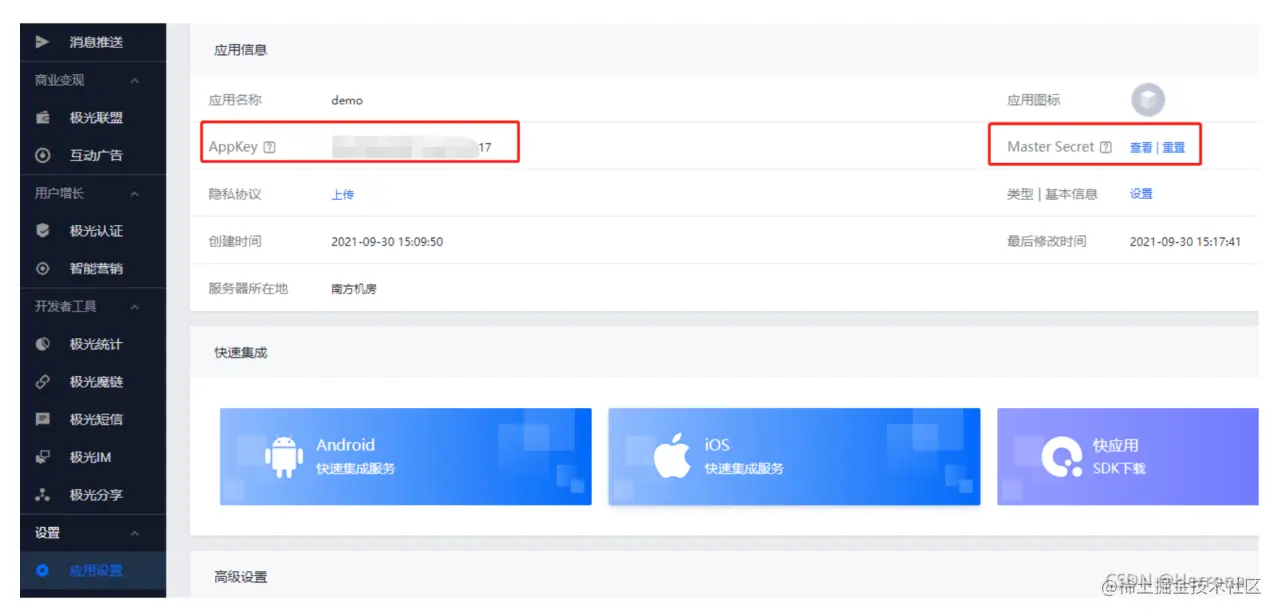The image size is (1280, 615).
Task: Click the 查看 link for Master Secret
Action: pyautogui.click(x=1141, y=148)
